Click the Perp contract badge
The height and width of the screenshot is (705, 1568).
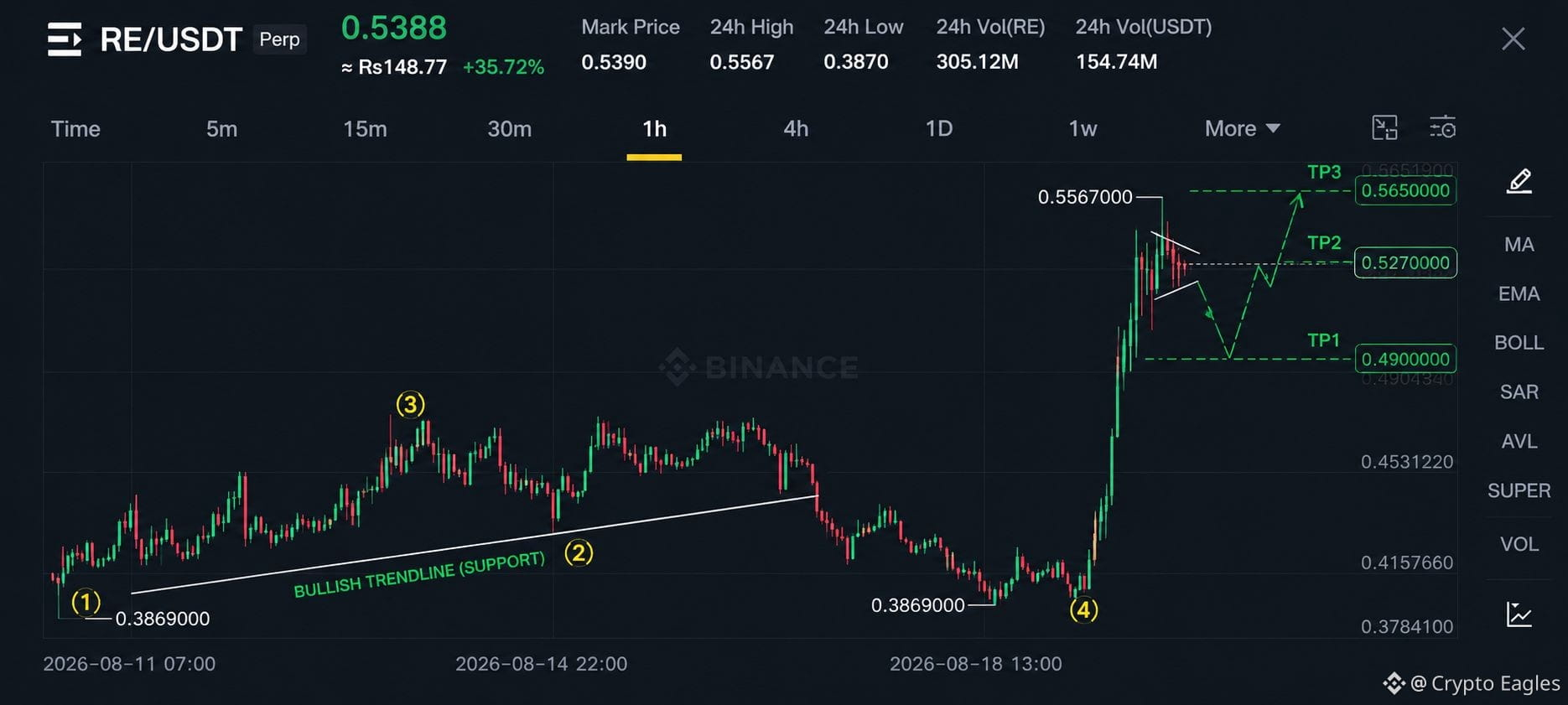coord(279,39)
